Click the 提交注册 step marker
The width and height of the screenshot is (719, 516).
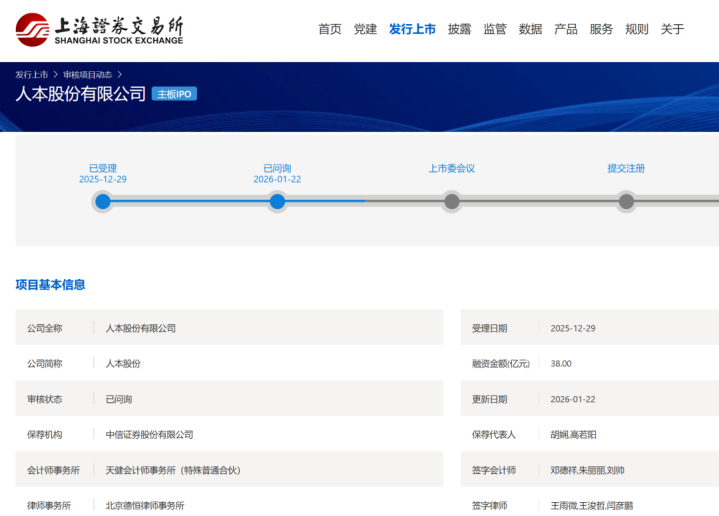[626, 201]
